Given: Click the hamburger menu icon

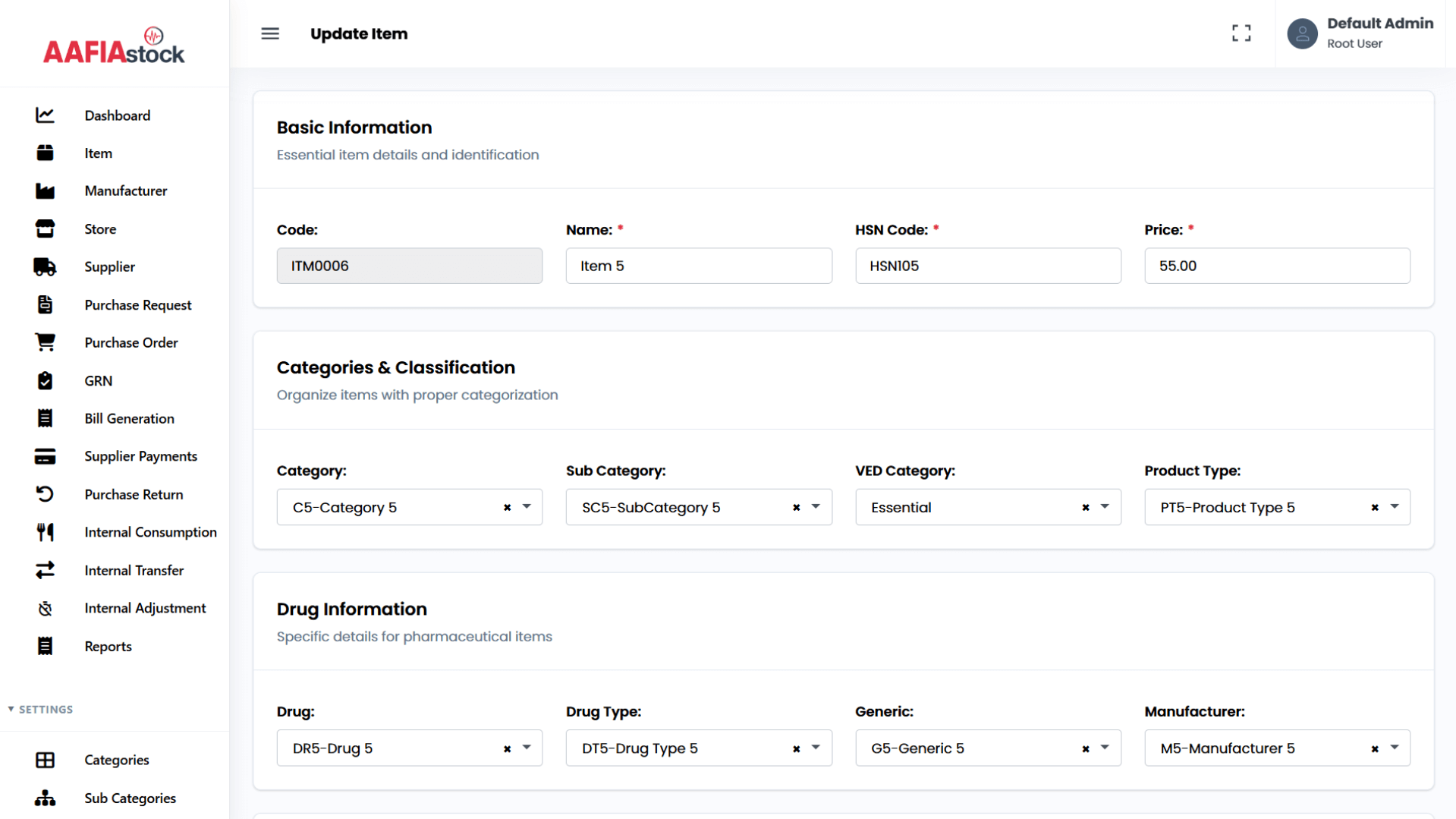Looking at the screenshot, I should pos(270,33).
